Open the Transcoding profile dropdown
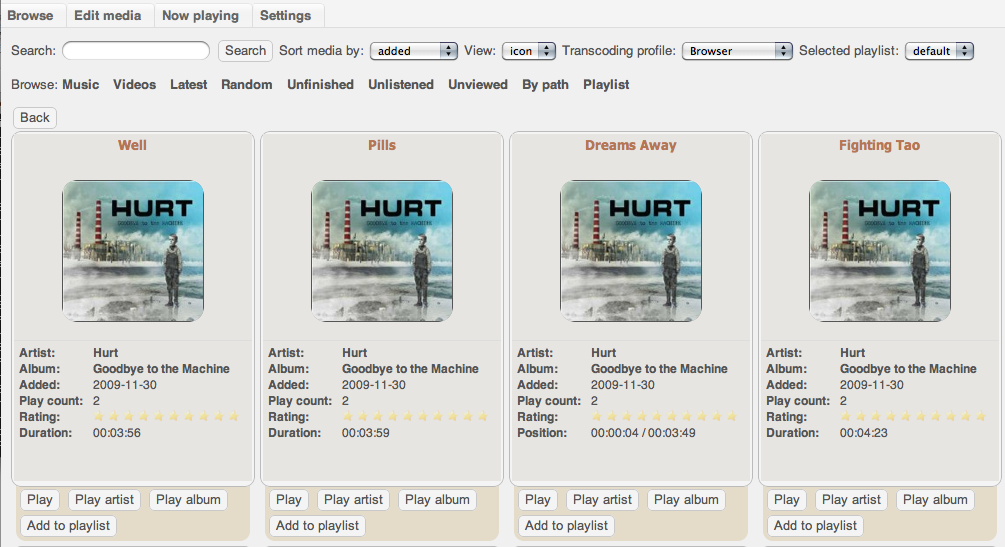Screen dimensions: 1005x547 click(x=737, y=51)
